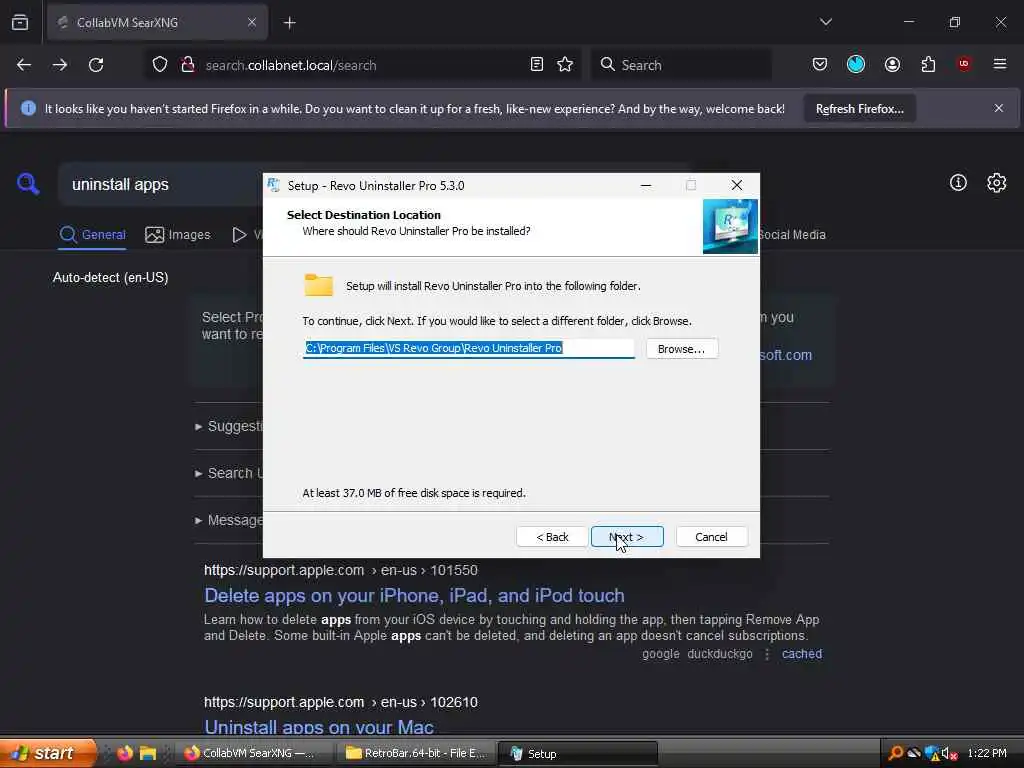
Task: Open file explorer quick launch icon
Action: click(x=148, y=753)
